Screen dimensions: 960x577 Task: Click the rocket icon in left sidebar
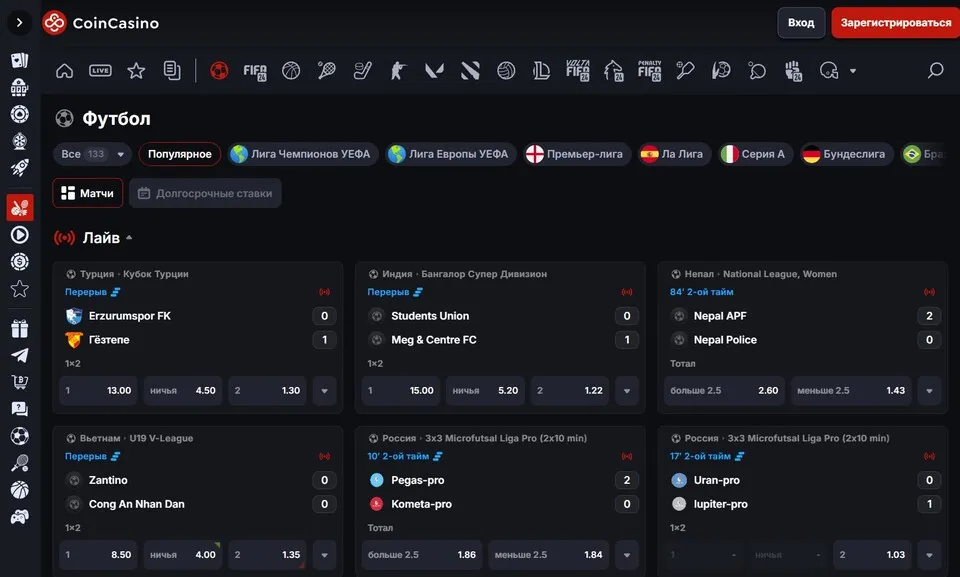pos(19,168)
